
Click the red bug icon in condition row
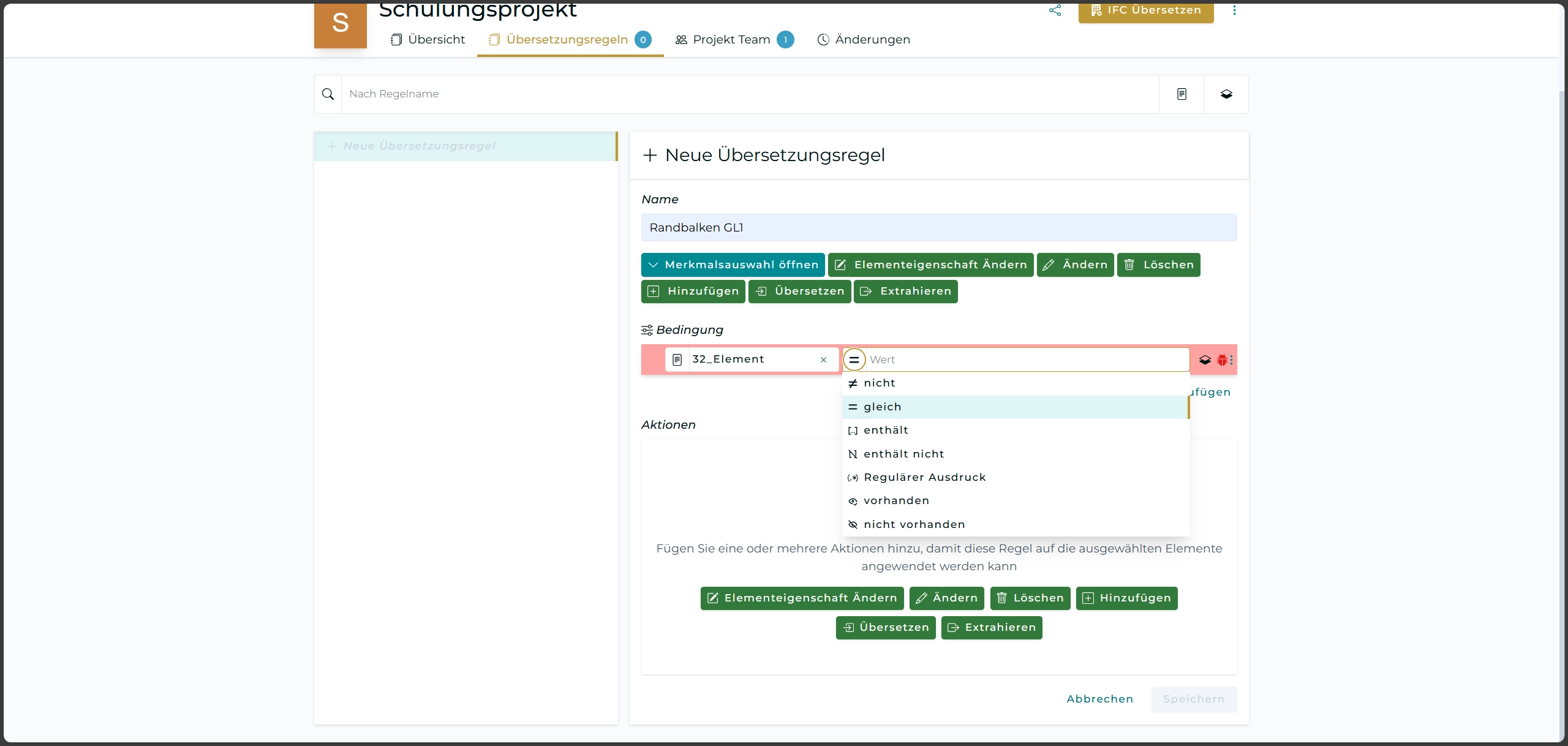pos(1222,360)
